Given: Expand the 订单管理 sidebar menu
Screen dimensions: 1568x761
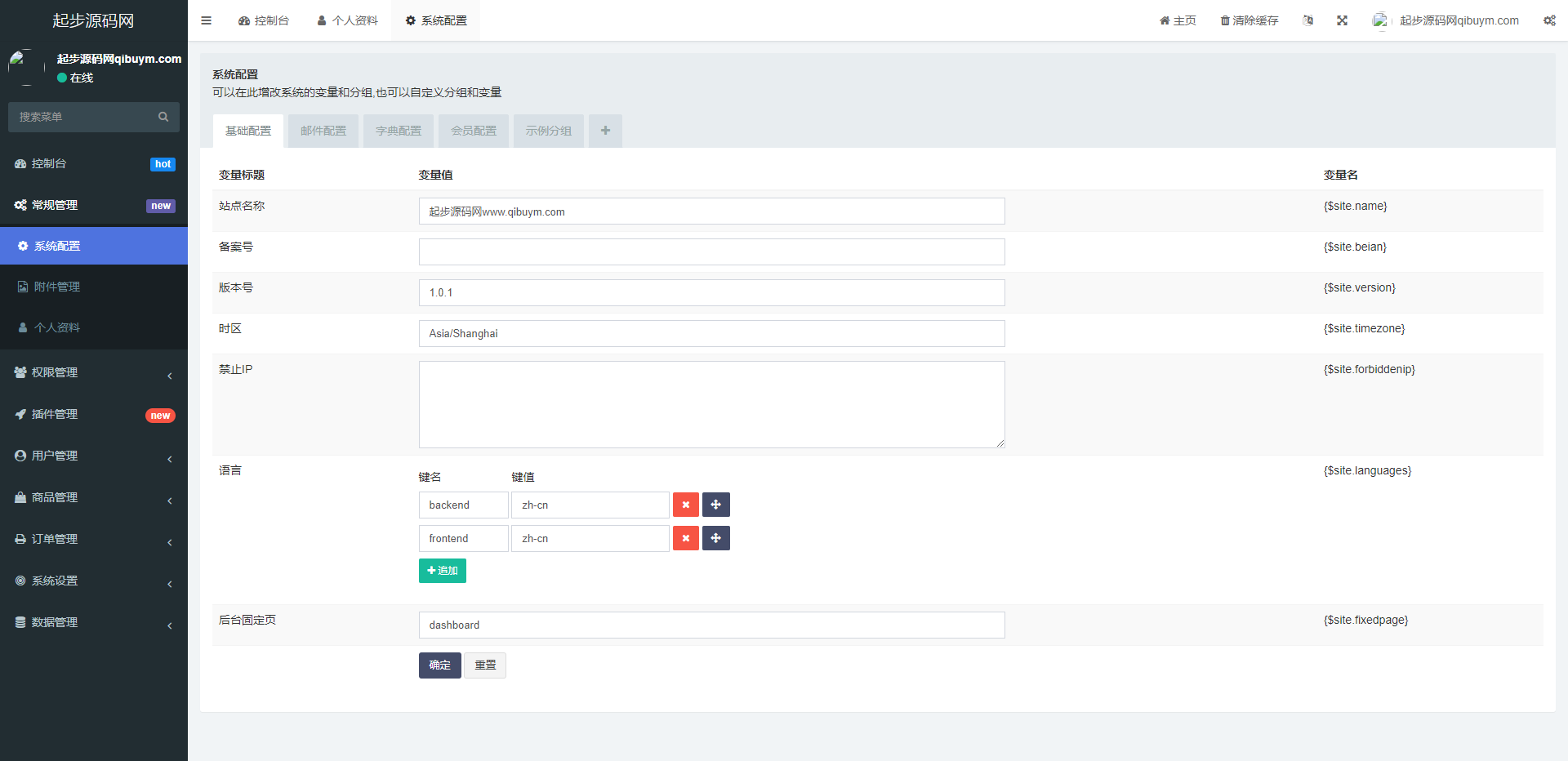Looking at the screenshot, I should (94, 539).
